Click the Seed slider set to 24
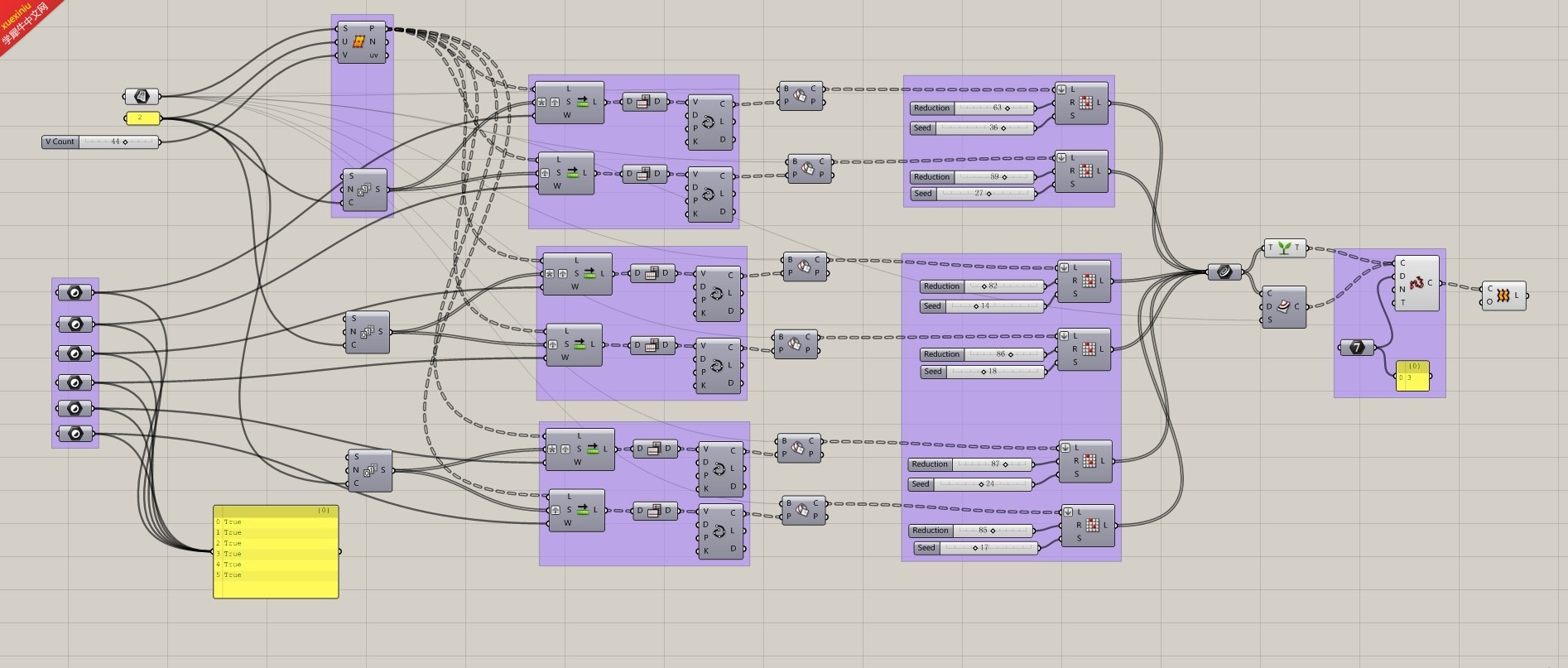Viewport: 1568px width, 668px height. [x=971, y=483]
